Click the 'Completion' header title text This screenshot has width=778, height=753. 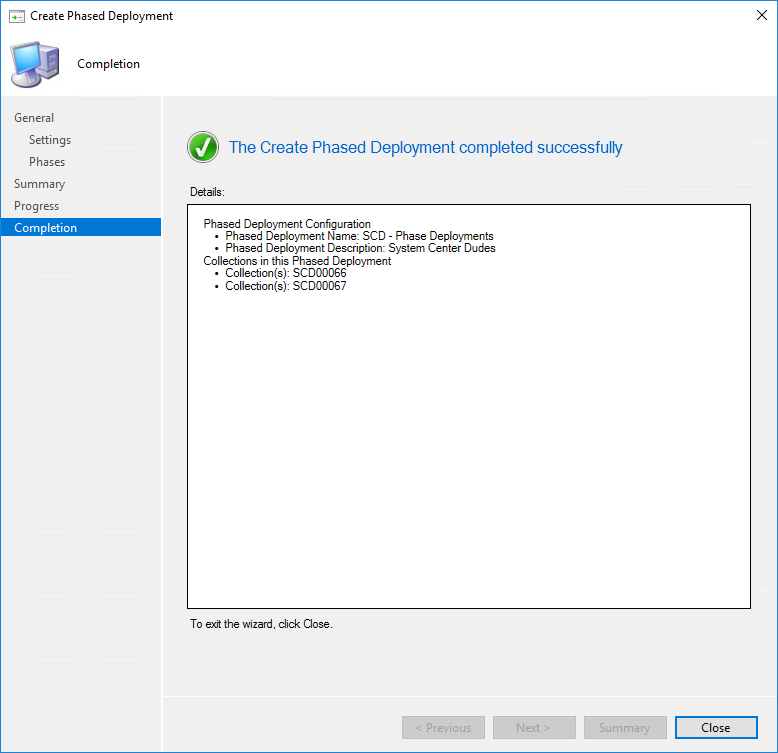point(108,64)
